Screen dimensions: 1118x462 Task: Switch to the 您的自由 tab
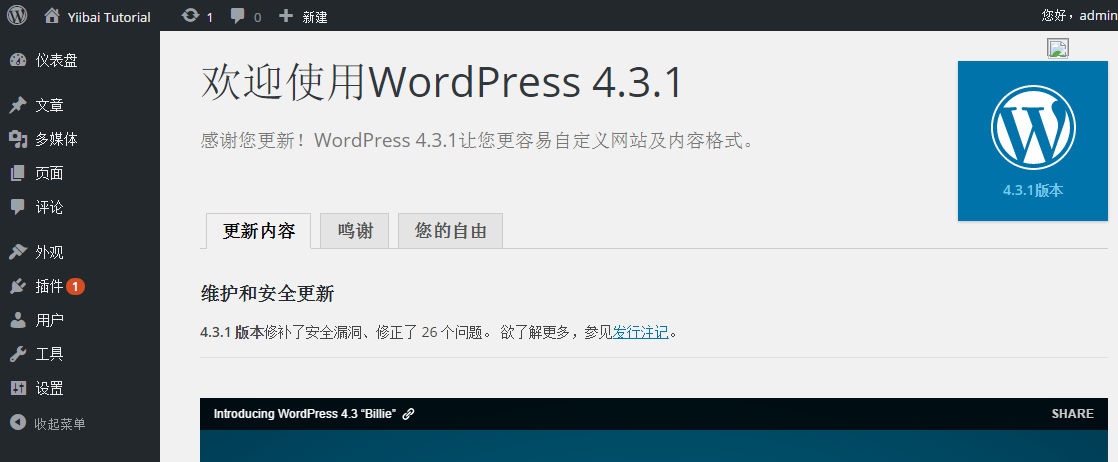click(450, 231)
